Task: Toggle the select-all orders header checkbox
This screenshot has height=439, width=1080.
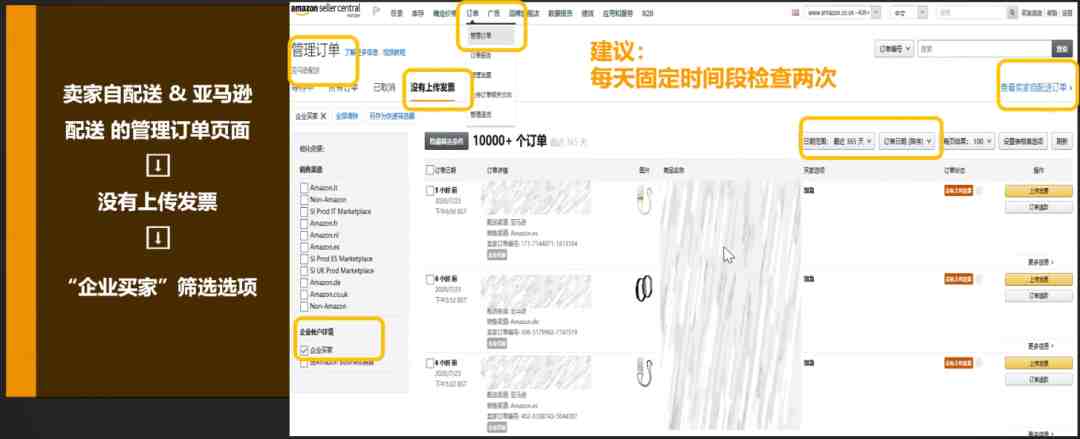Action: tap(430, 170)
